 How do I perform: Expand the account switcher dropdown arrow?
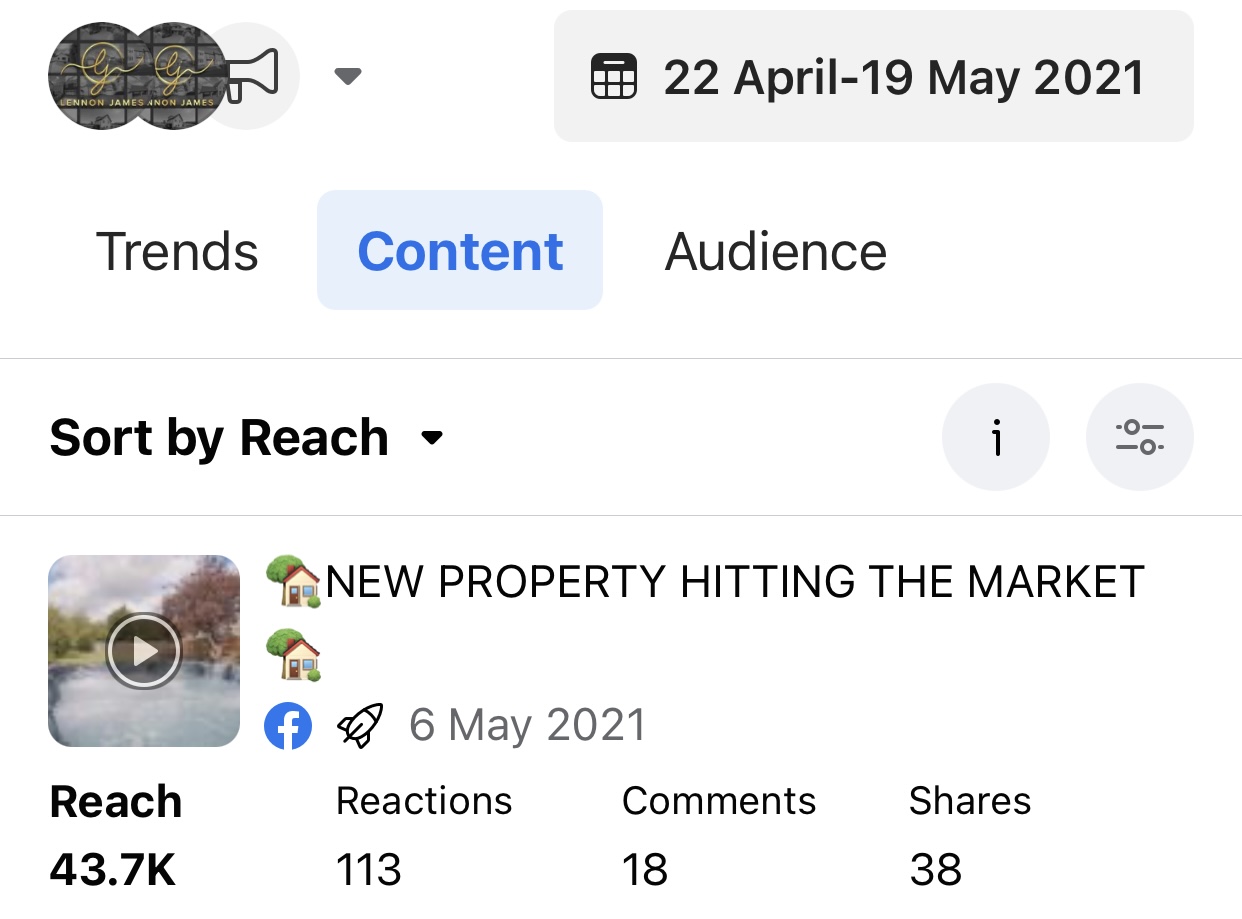point(347,76)
